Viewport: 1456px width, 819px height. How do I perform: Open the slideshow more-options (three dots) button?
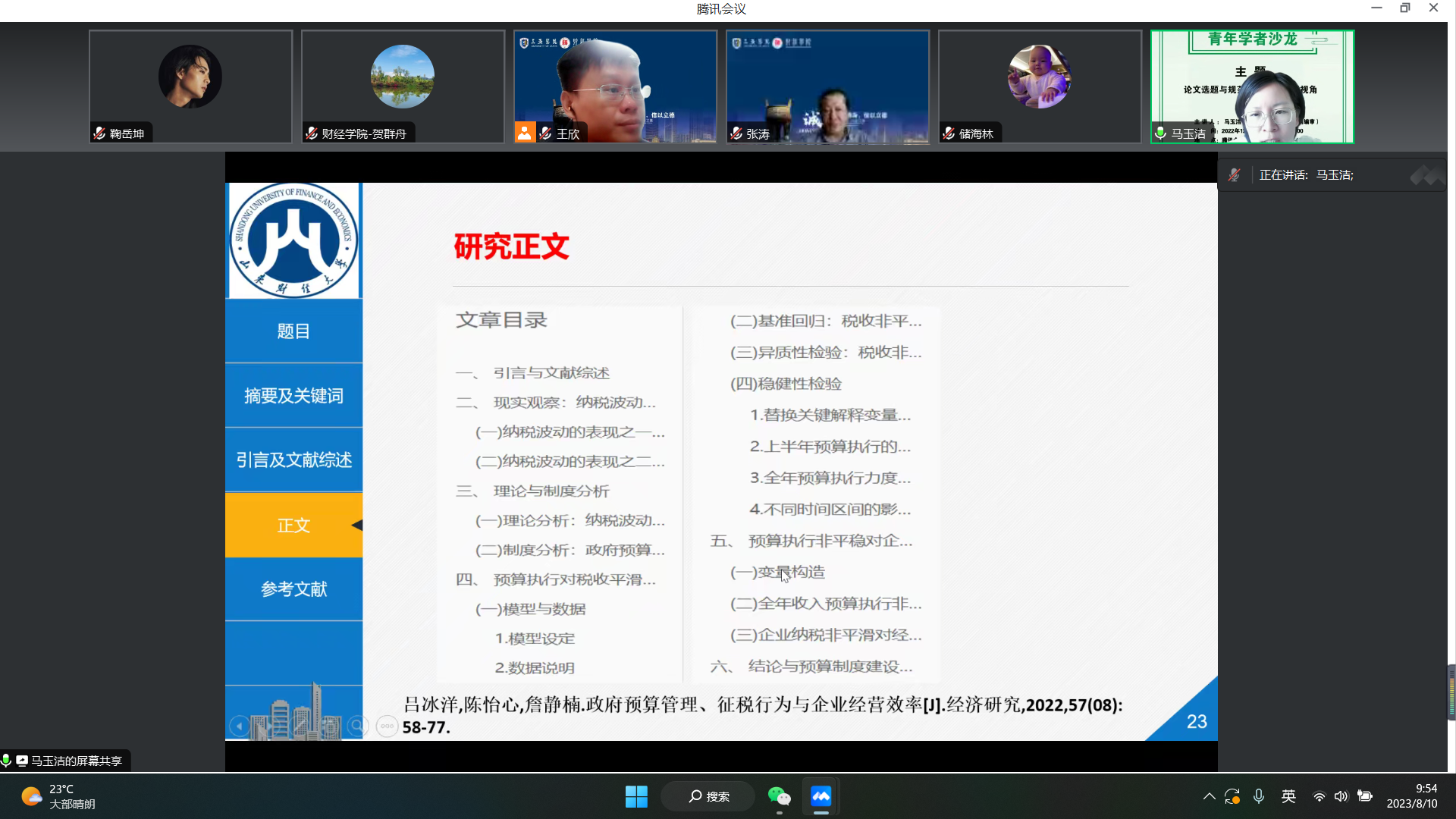(x=387, y=726)
